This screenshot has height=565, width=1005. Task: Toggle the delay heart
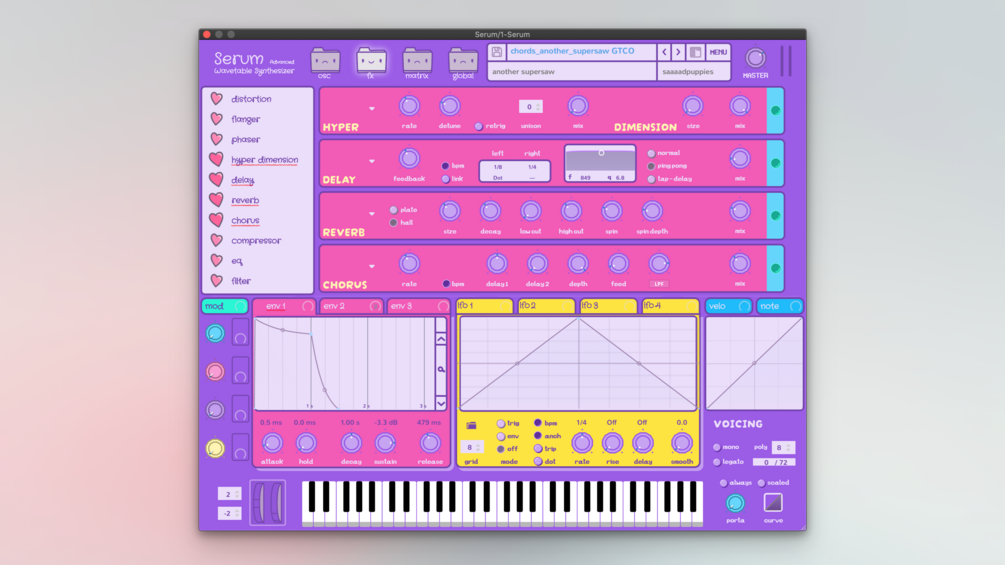(217, 179)
